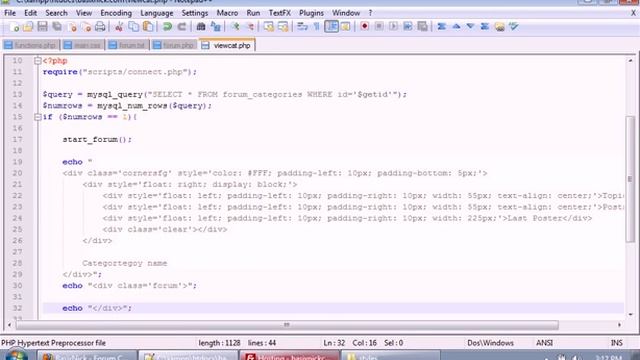Click the start_forum(); line of code
Viewport: 640px width, 360px height.
pos(97,140)
